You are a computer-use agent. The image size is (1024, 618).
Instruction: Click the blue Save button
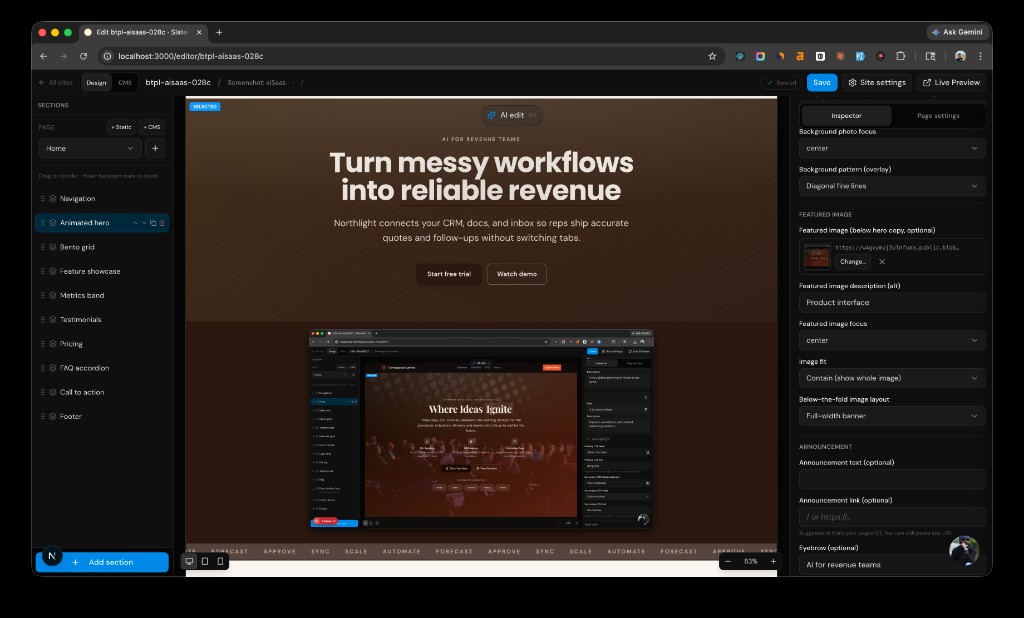(821, 83)
